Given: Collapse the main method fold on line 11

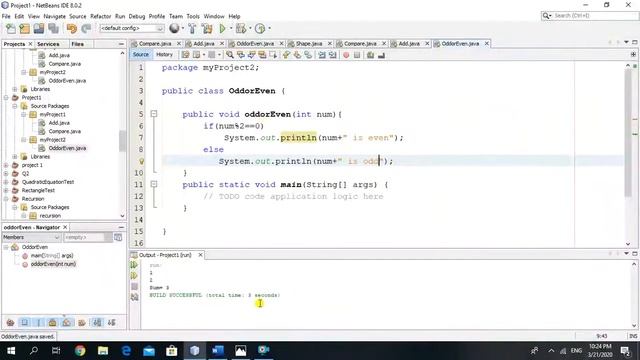Looking at the screenshot, I should 154,184.
